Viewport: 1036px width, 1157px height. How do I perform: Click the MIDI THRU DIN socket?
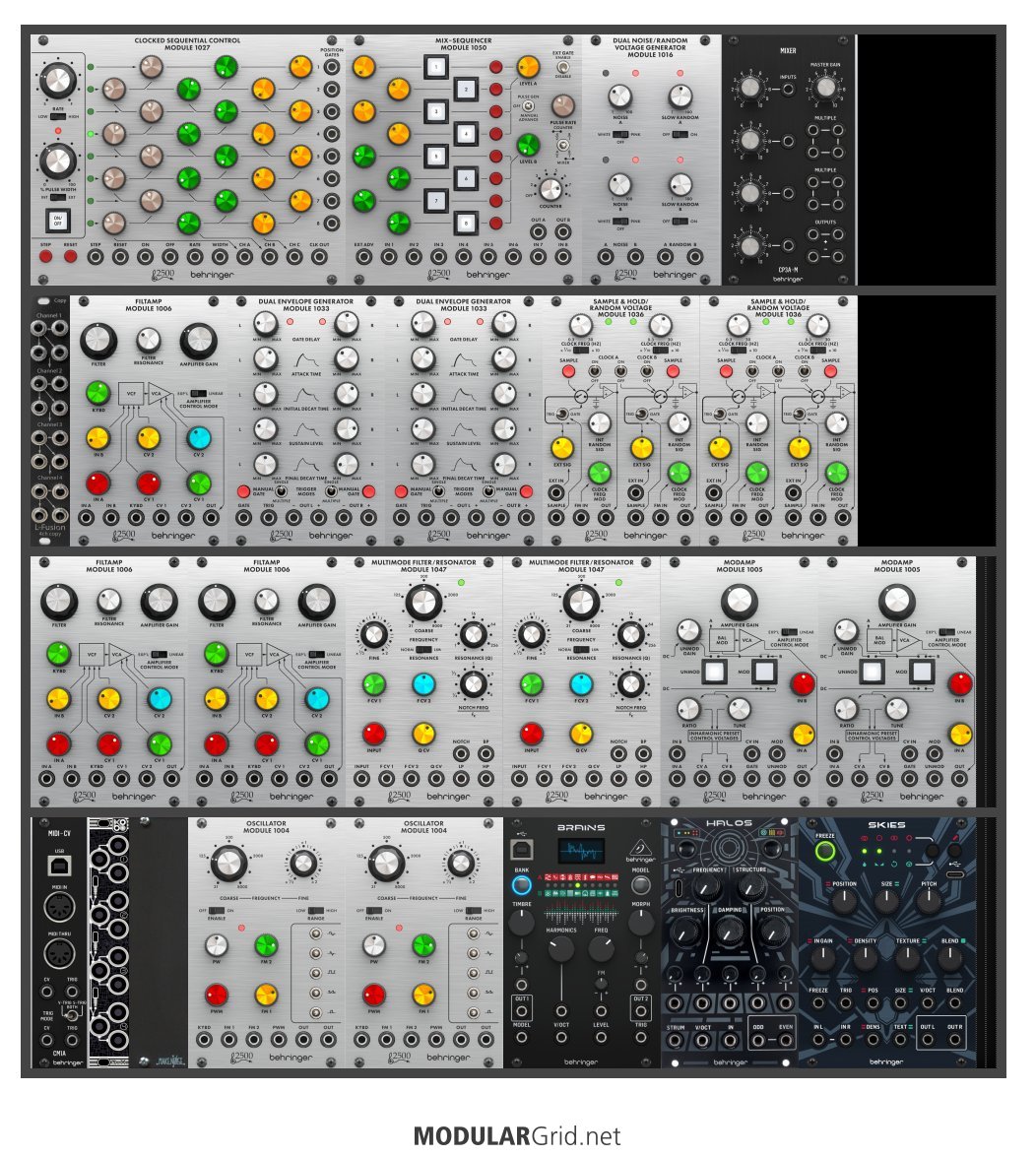(59, 953)
